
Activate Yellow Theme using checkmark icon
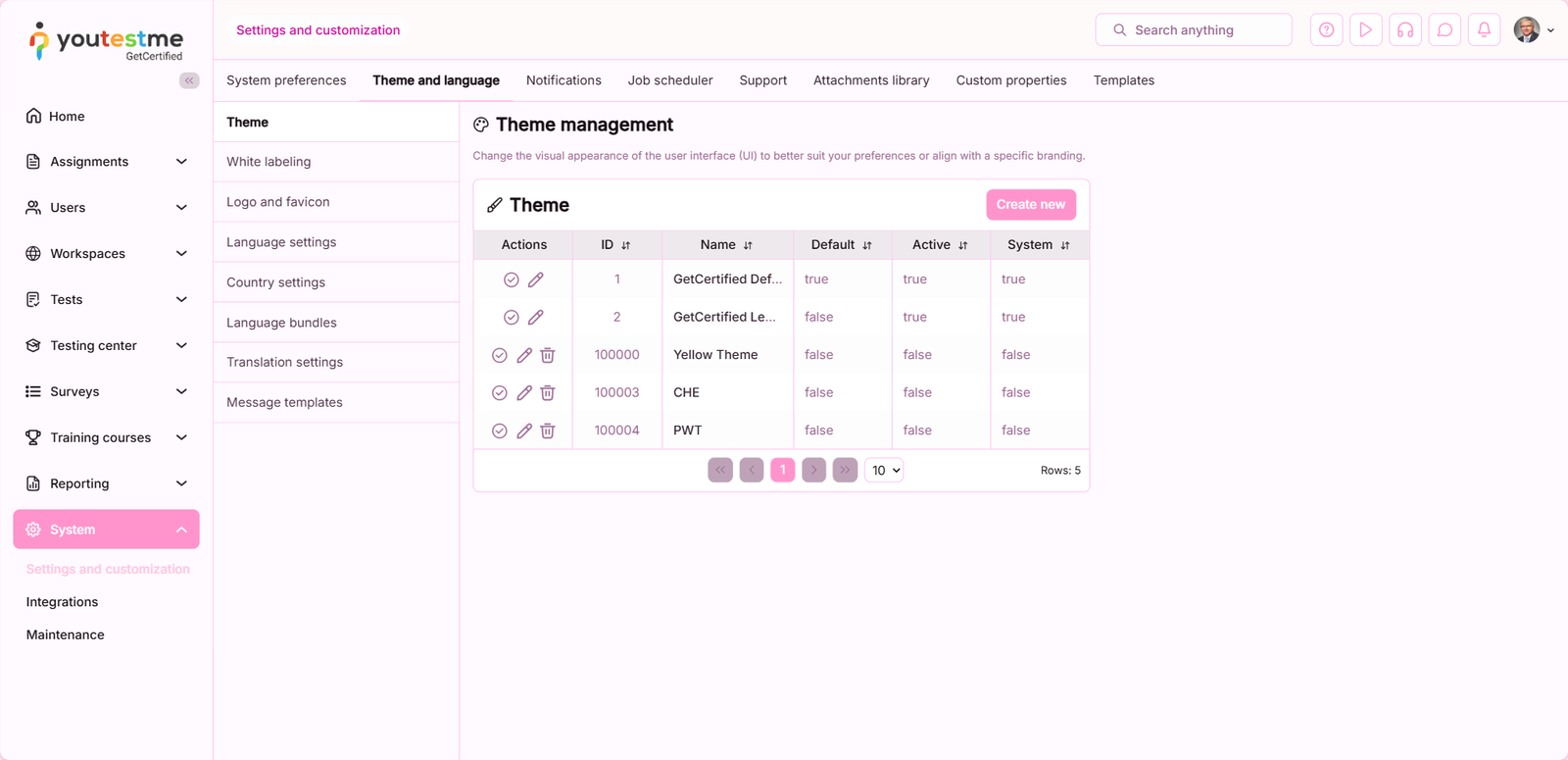coord(500,355)
